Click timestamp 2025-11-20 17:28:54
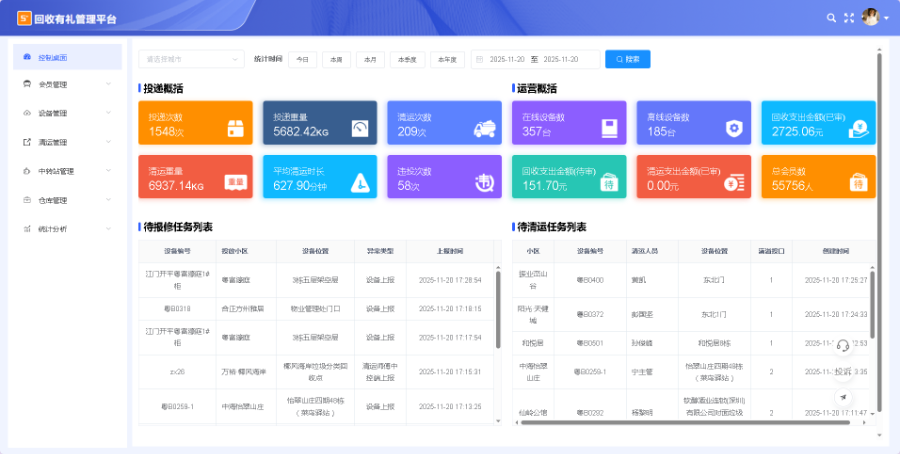Screen dimensions: 900x454 click(450, 280)
